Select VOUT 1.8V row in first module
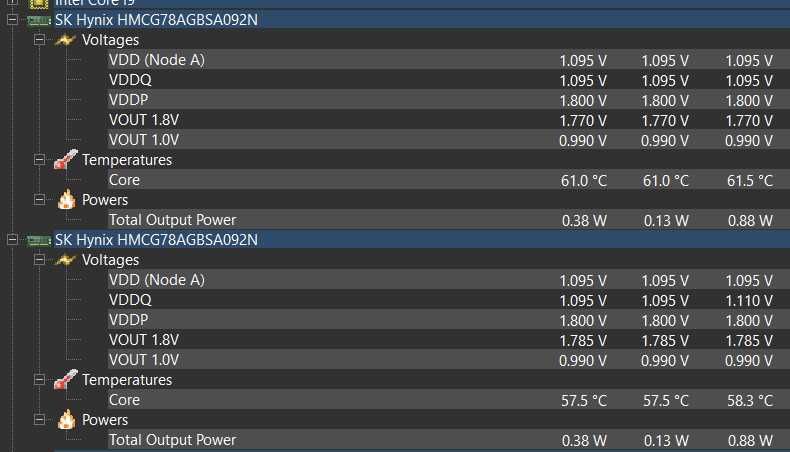The image size is (790, 452). [448, 120]
